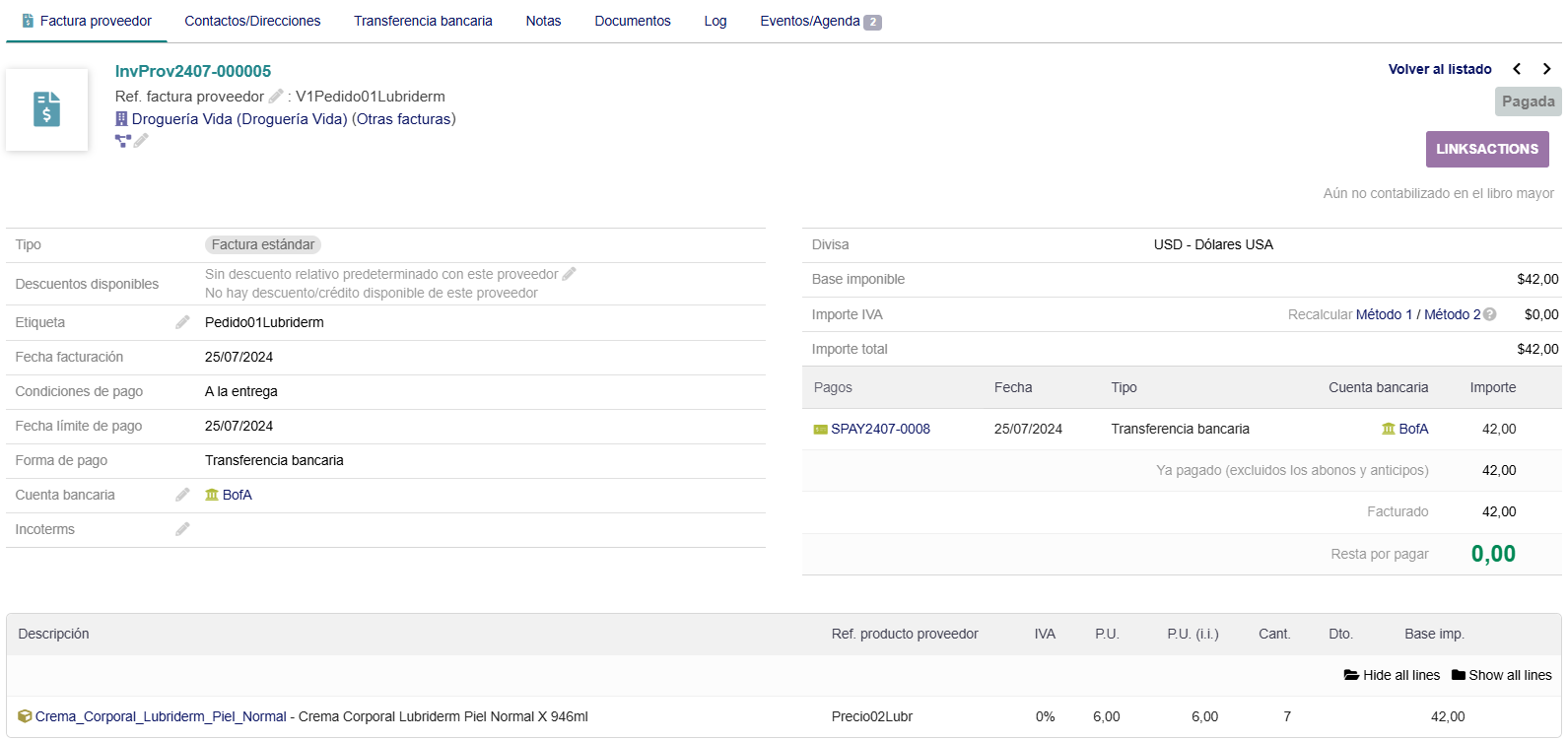The width and height of the screenshot is (1568, 741).
Task: Hide all lines in the product table
Action: [x=1392, y=675]
